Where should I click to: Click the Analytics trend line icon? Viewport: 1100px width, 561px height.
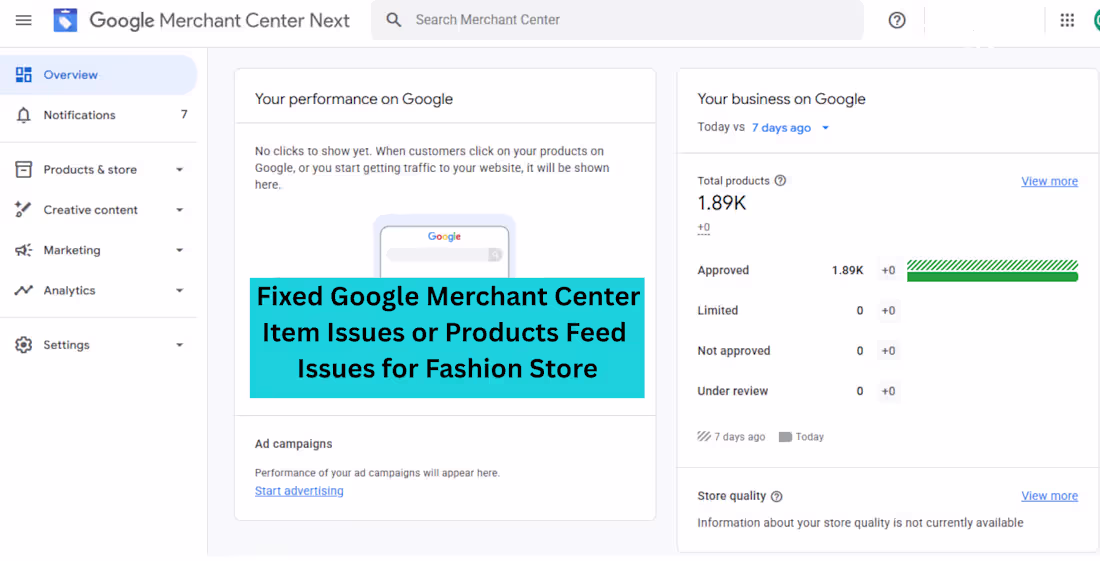(24, 290)
